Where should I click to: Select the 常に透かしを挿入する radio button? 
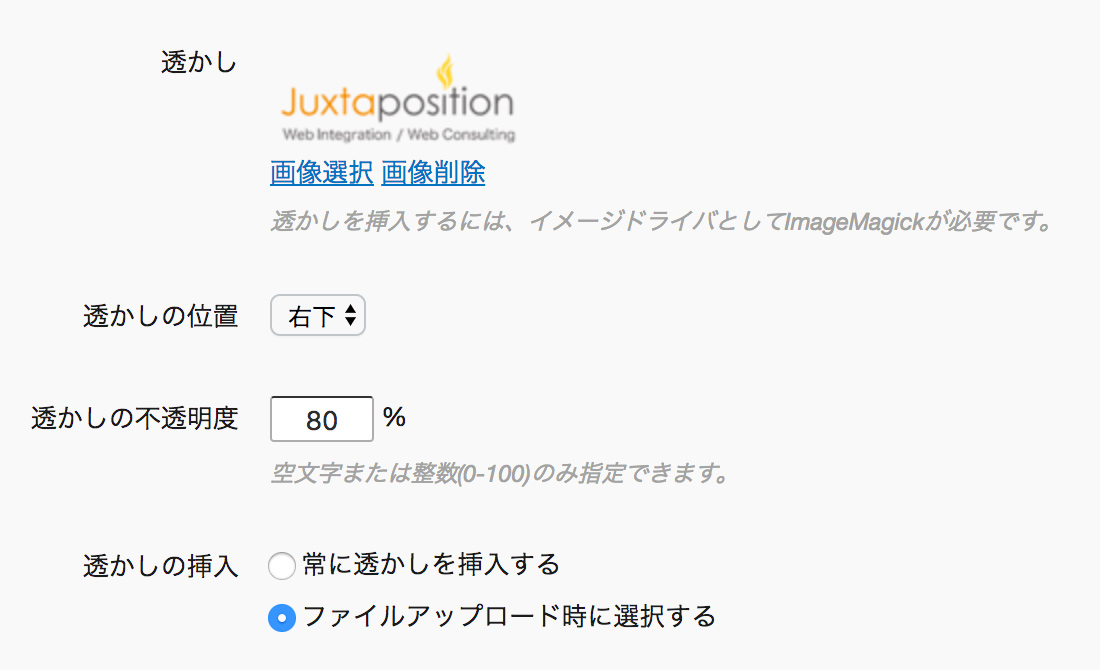click(x=282, y=565)
